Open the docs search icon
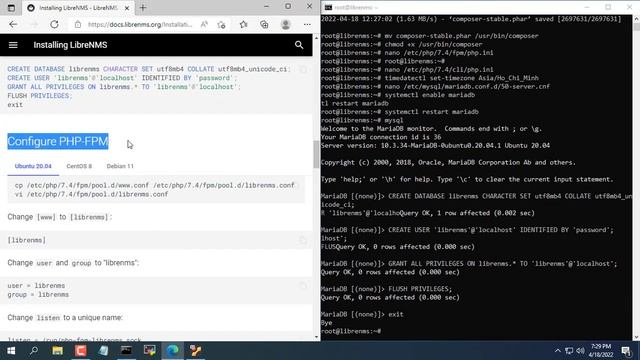The image size is (640, 360). [299, 45]
